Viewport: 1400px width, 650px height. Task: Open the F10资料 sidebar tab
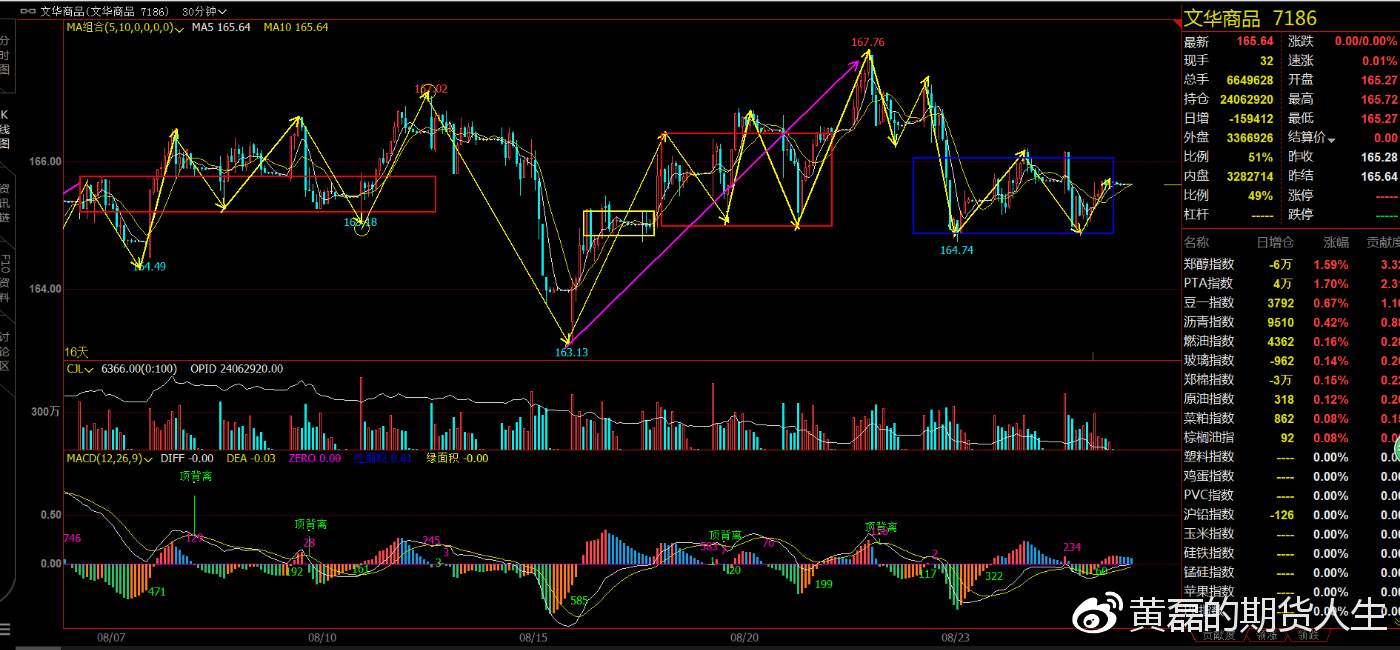(x=6, y=279)
